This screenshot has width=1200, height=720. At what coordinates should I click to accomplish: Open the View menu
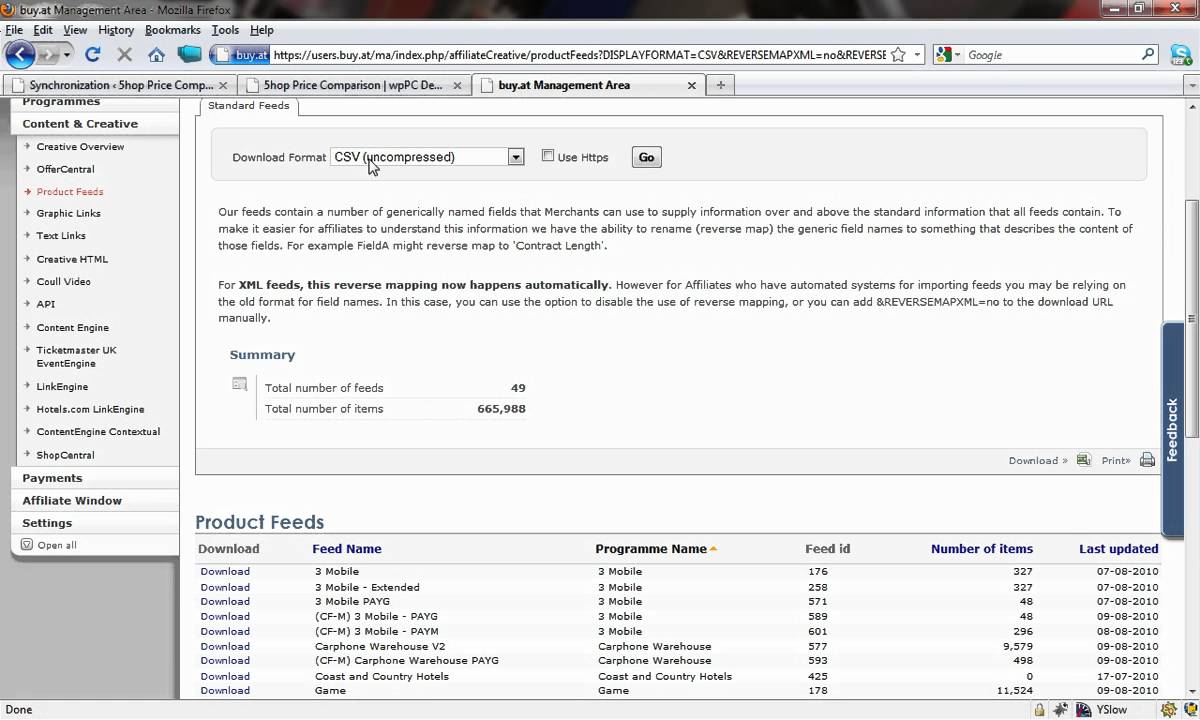tap(75, 30)
